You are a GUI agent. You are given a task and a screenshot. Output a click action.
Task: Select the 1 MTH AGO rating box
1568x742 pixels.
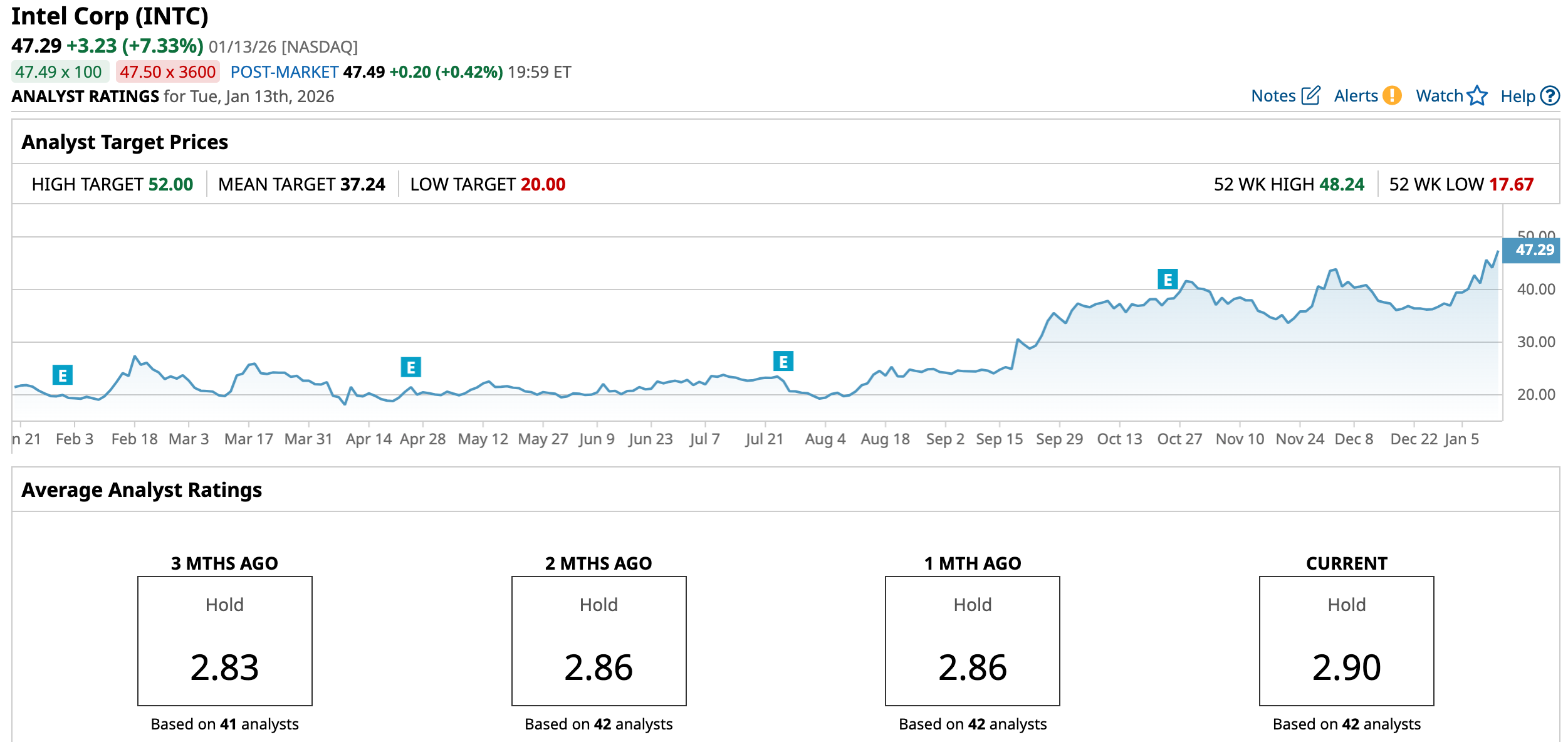pos(972,640)
